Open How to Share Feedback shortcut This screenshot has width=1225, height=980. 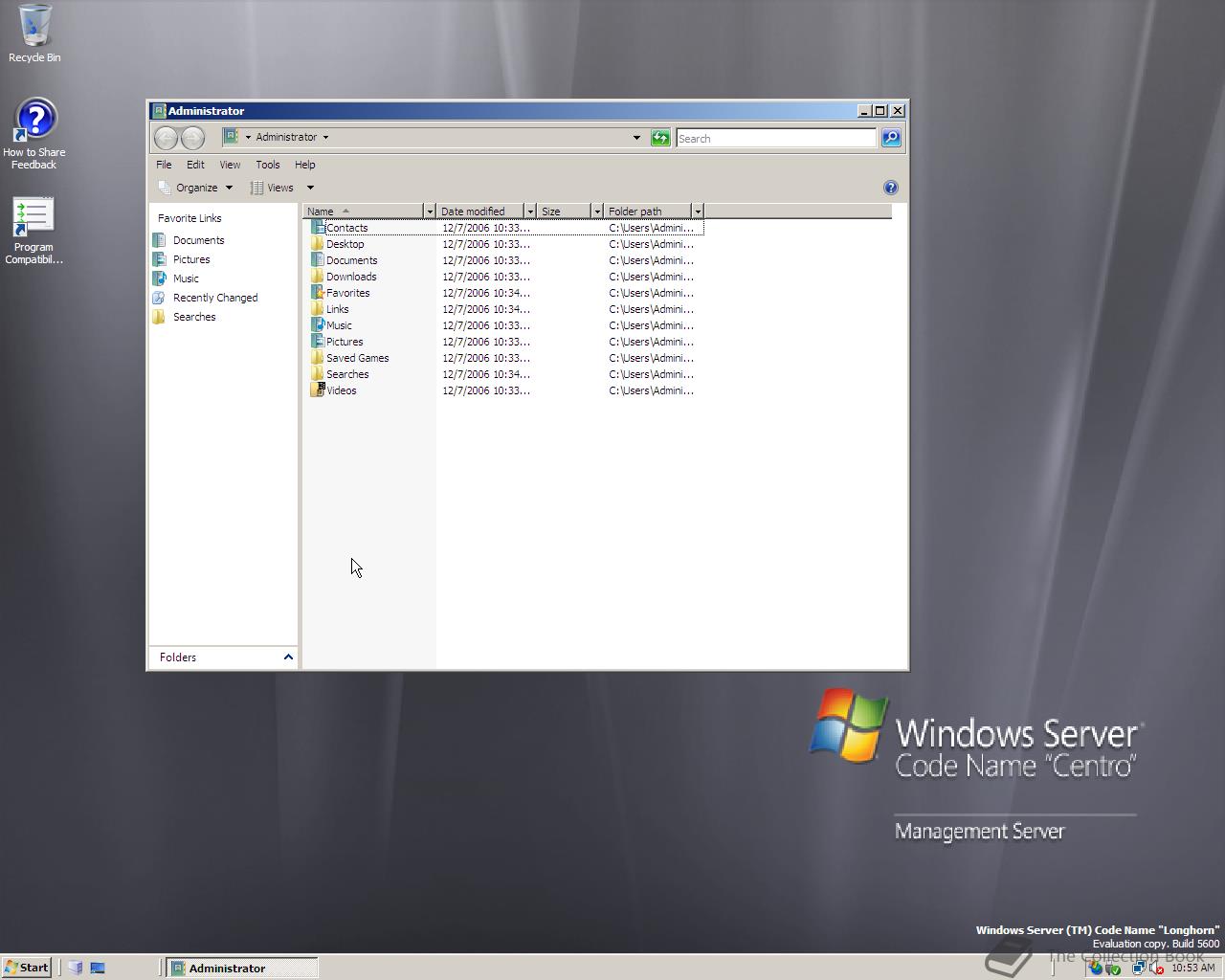click(x=34, y=134)
